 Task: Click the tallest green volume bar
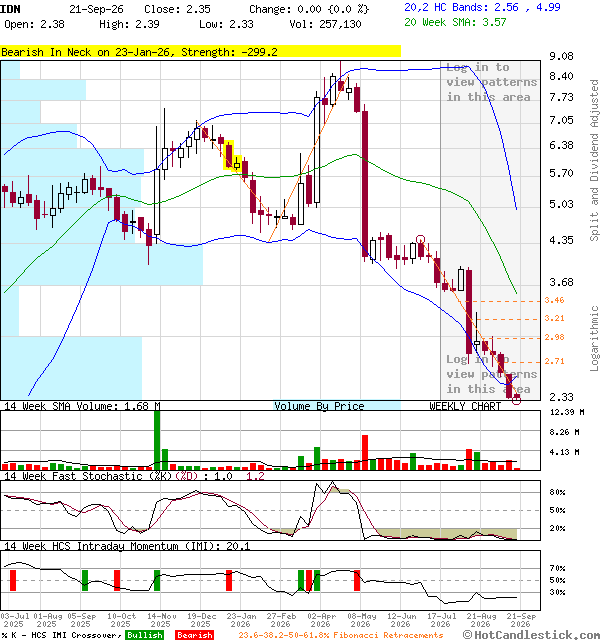point(157,441)
